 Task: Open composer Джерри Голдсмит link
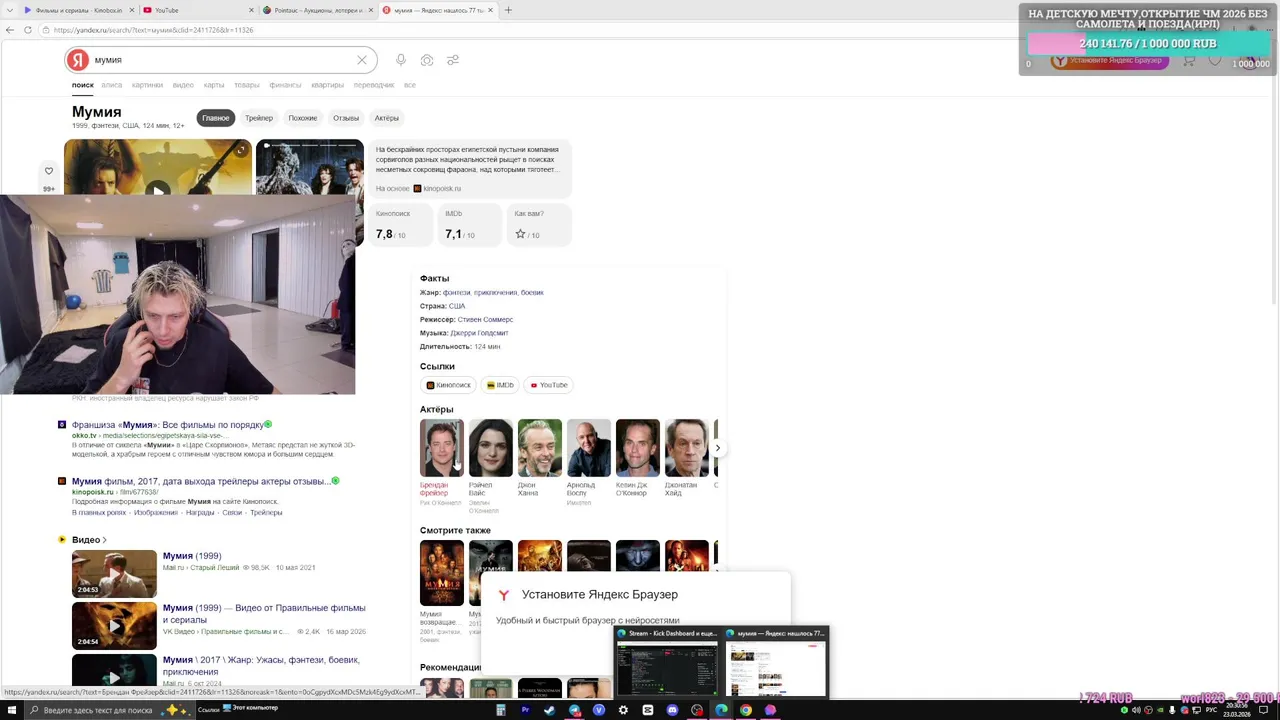pos(479,333)
